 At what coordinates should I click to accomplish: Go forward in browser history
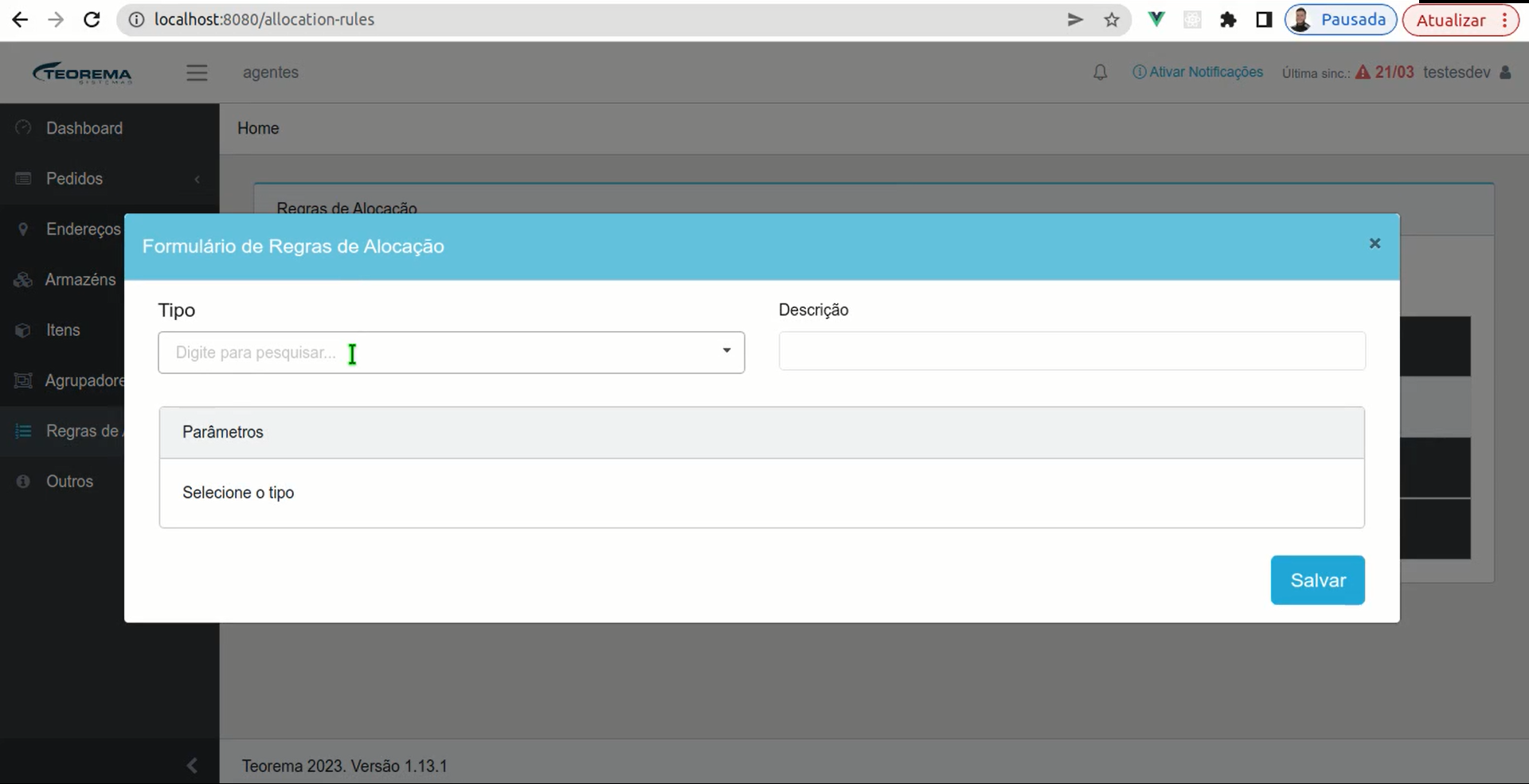click(x=56, y=20)
